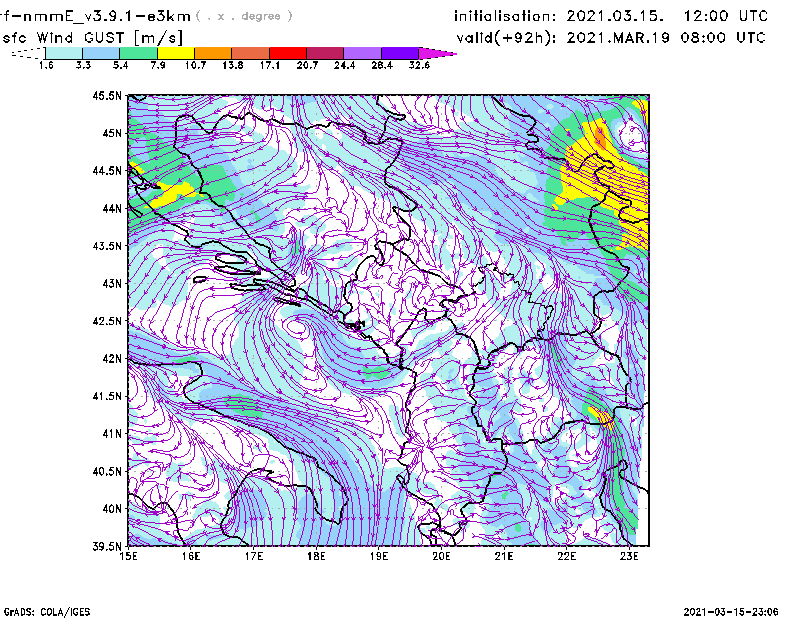Click the red 17.1–20.7 legend swatch
Viewport: 800px width, 618px height.
(288, 53)
